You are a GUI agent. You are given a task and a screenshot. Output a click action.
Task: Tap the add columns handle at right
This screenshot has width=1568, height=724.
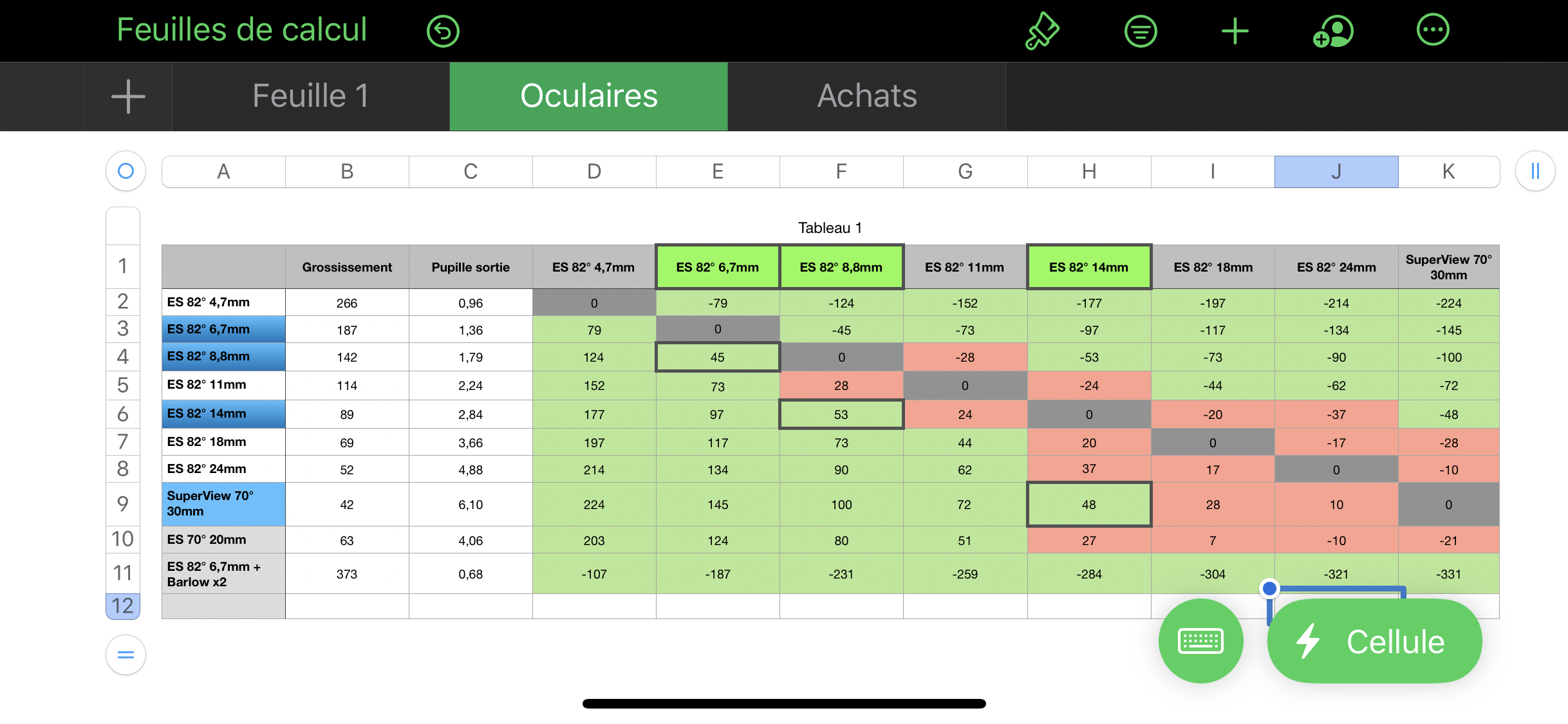(1535, 171)
